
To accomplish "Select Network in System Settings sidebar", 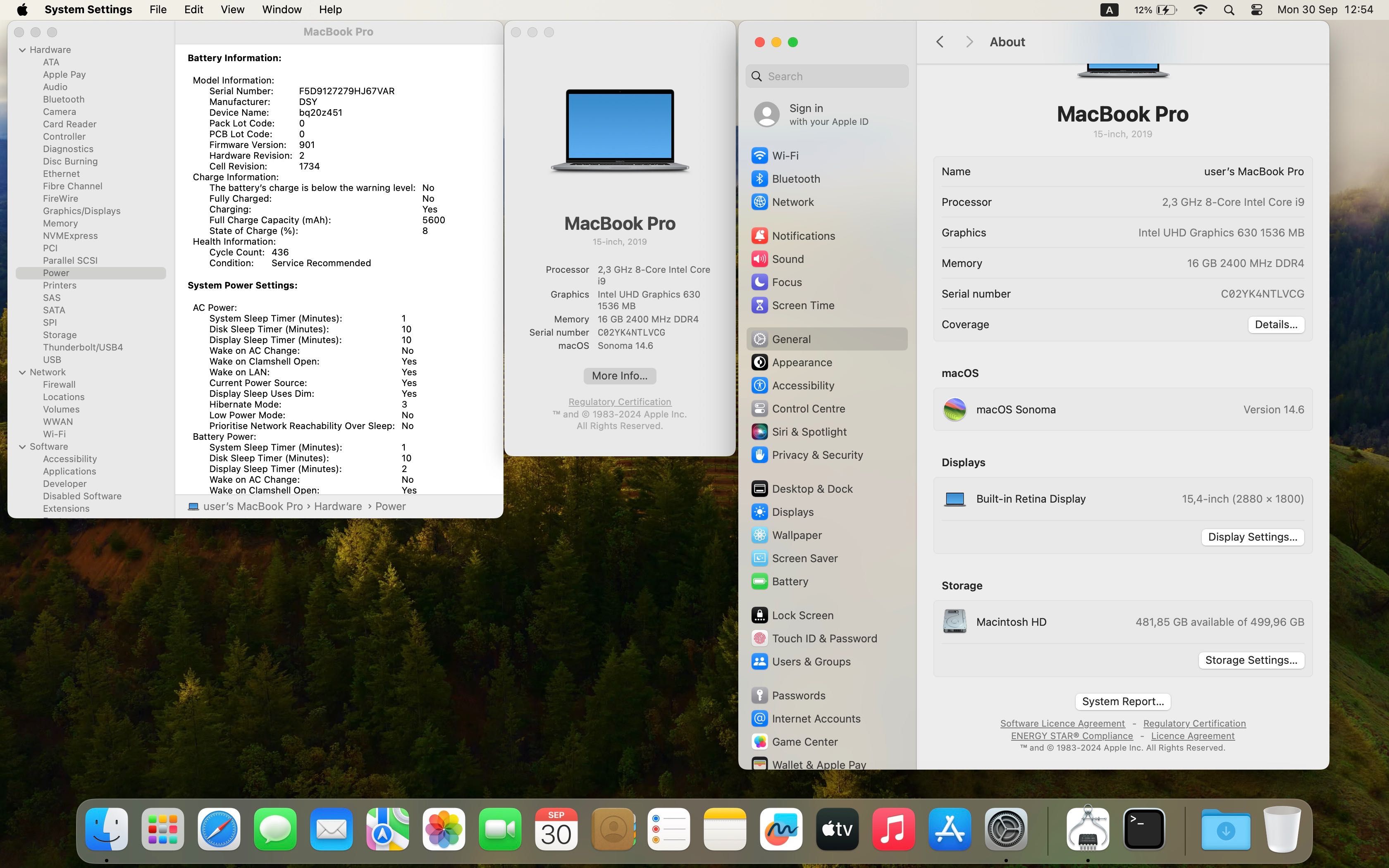I will point(826,202).
